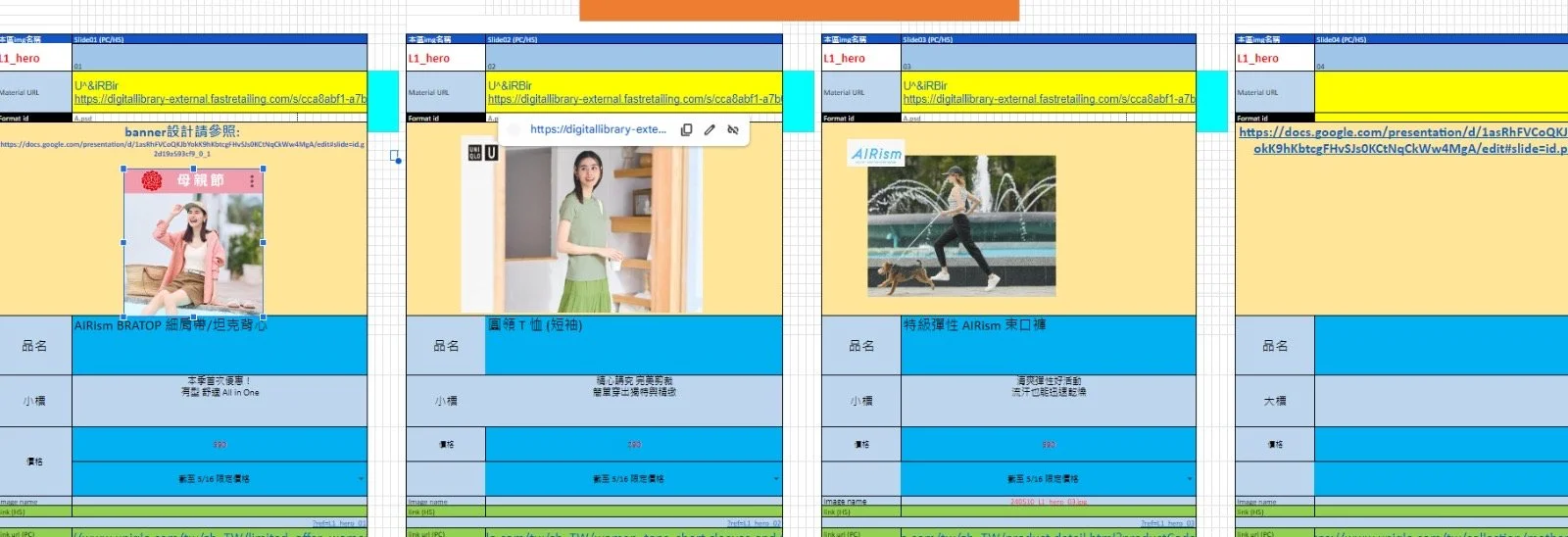Edit the link using the pencil icon
The image size is (1568, 537).
click(x=710, y=129)
